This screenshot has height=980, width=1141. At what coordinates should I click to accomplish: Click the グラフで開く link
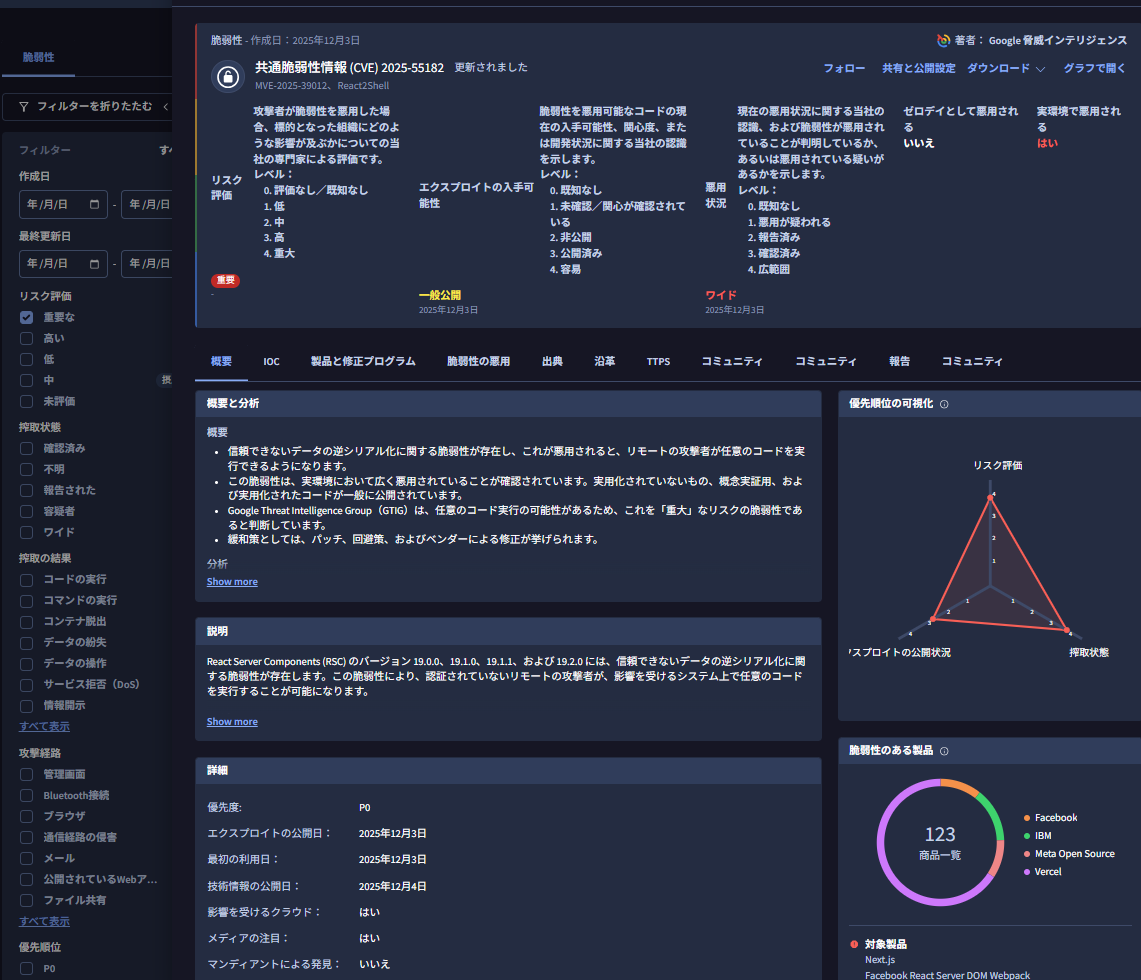pos(1094,69)
